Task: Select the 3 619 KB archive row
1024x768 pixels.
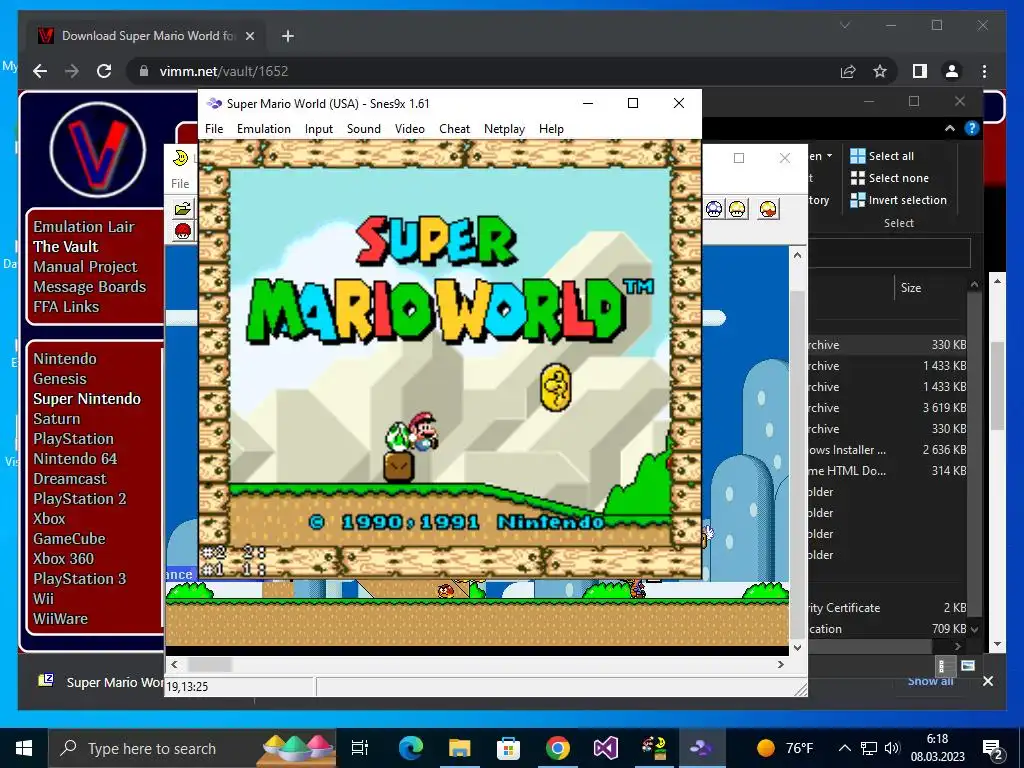Action: pyautogui.click(x=887, y=408)
